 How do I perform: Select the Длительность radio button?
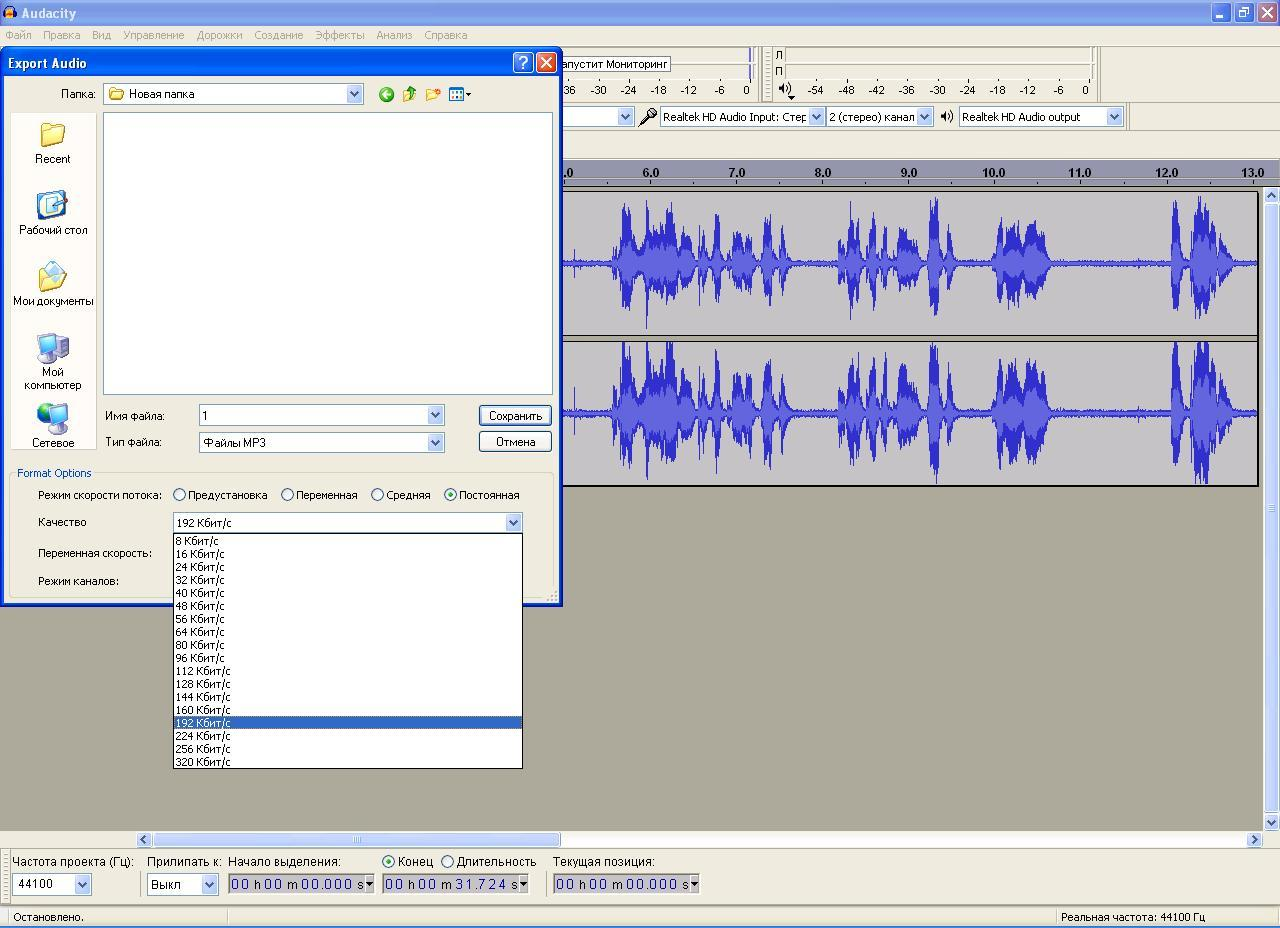tap(447, 861)
